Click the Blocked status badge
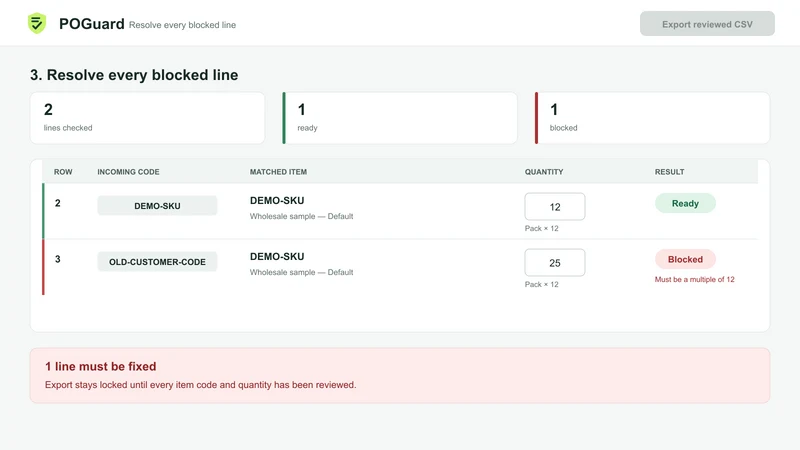 point(685,259)
